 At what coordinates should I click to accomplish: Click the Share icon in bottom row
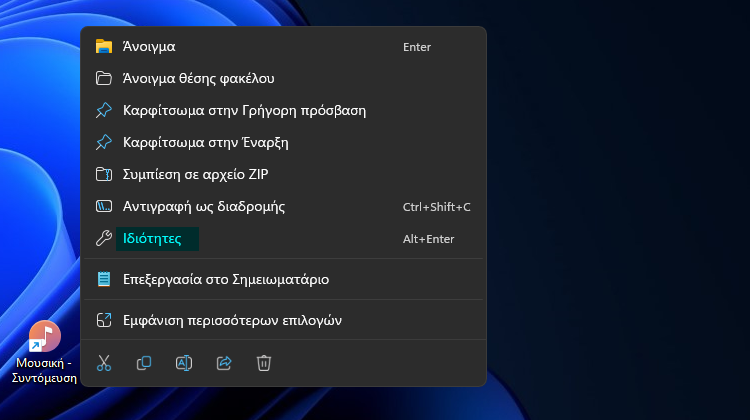tap(224, 363)
